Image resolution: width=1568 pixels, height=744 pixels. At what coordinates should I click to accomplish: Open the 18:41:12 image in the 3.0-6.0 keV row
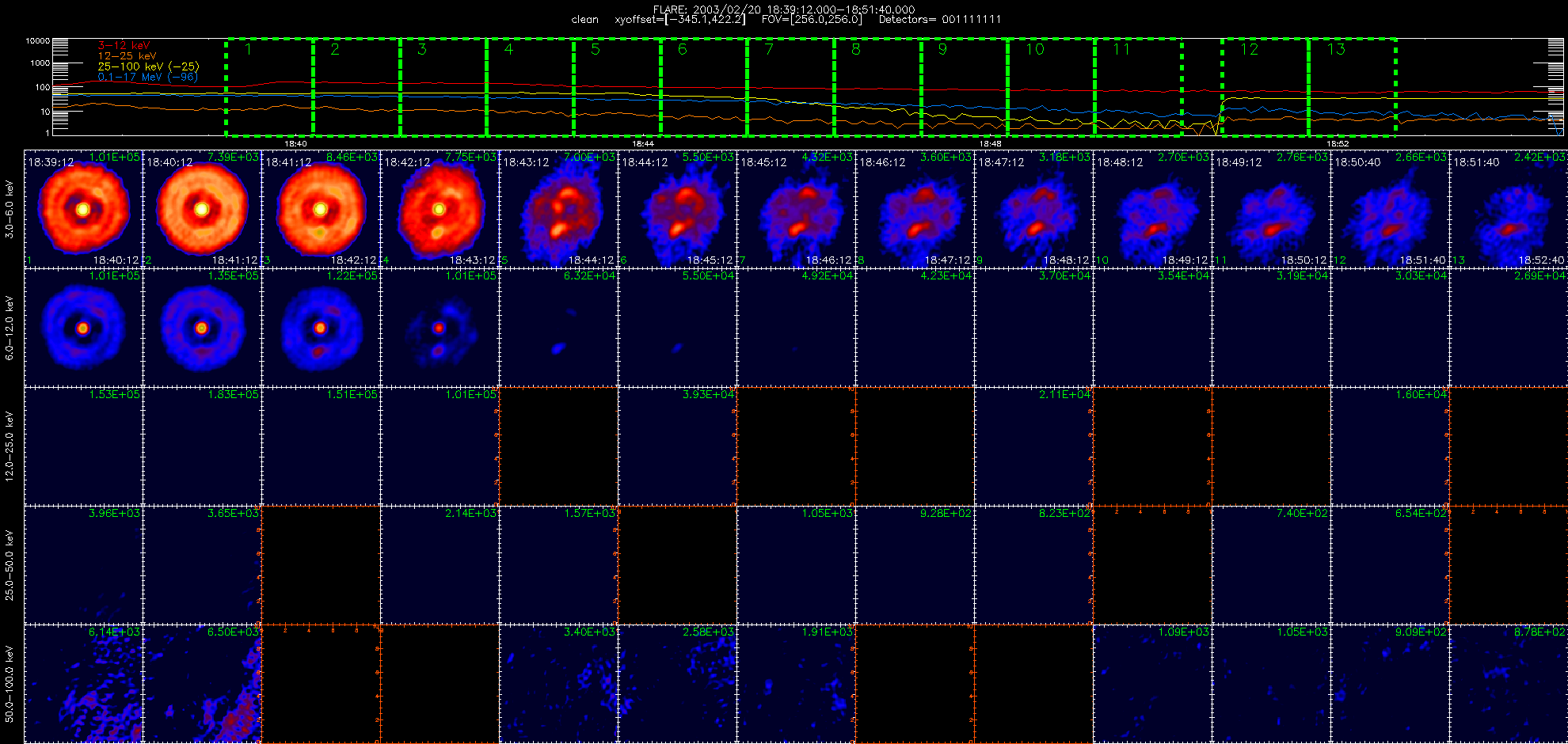point(321,209)
